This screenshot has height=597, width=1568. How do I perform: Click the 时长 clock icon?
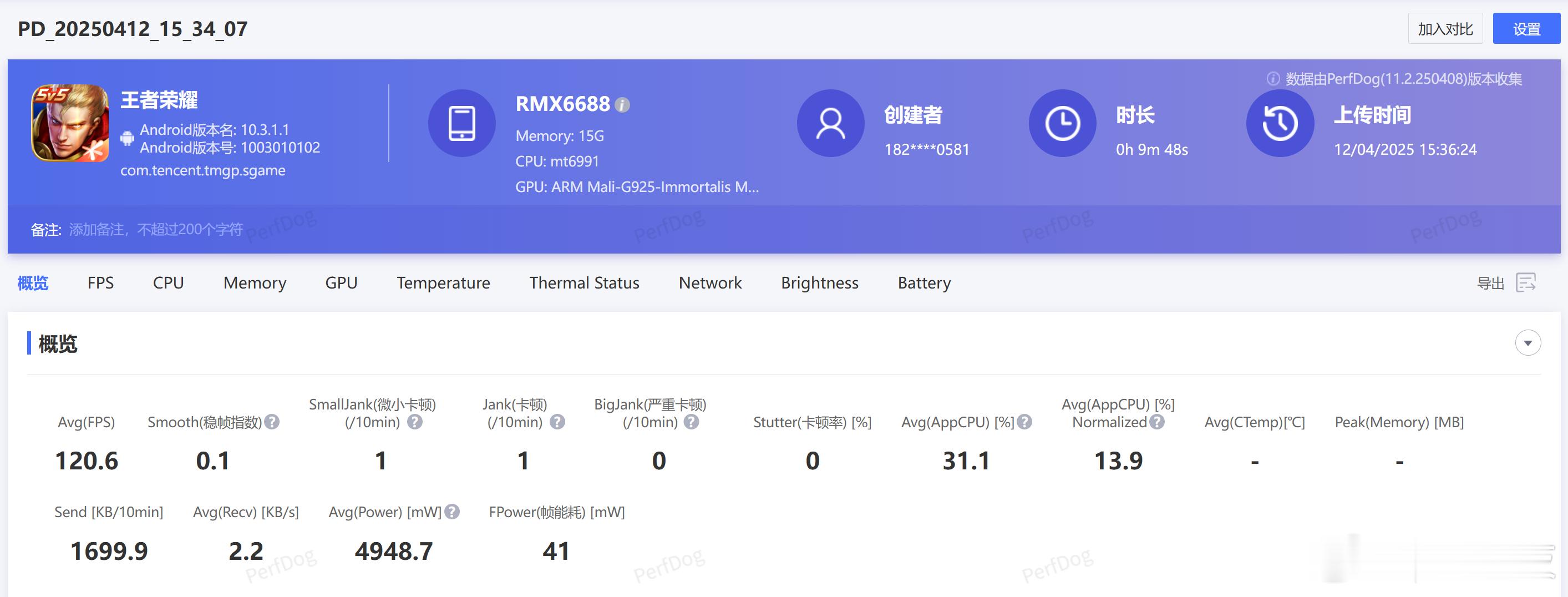[x=1063, y=123]
